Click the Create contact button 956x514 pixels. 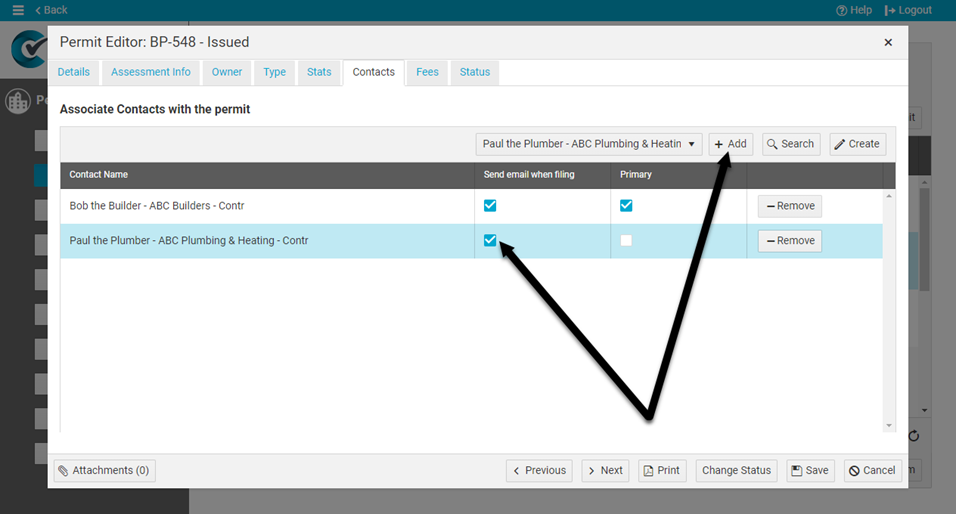tap(857, 144)
